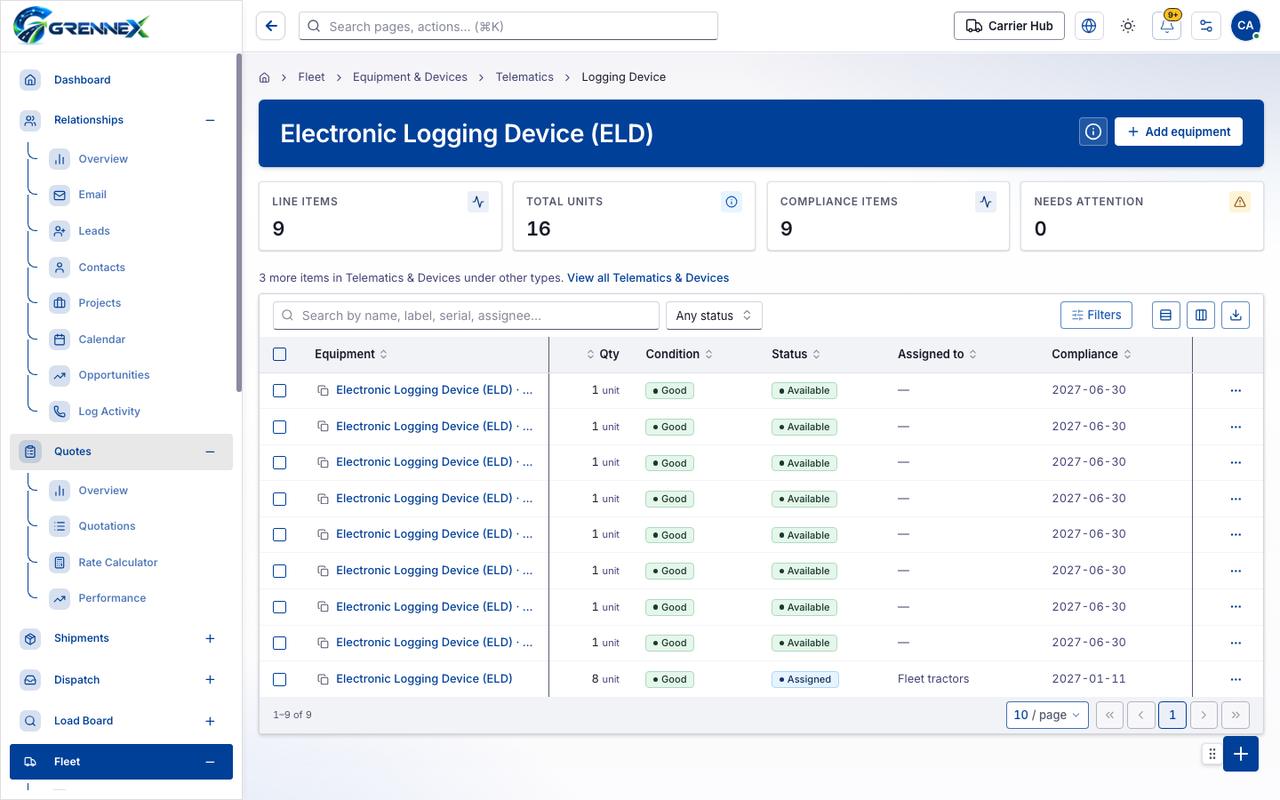1280x800 pixels.
Task: Open the 10 / page size dropdown
Action: (1047, 715)
